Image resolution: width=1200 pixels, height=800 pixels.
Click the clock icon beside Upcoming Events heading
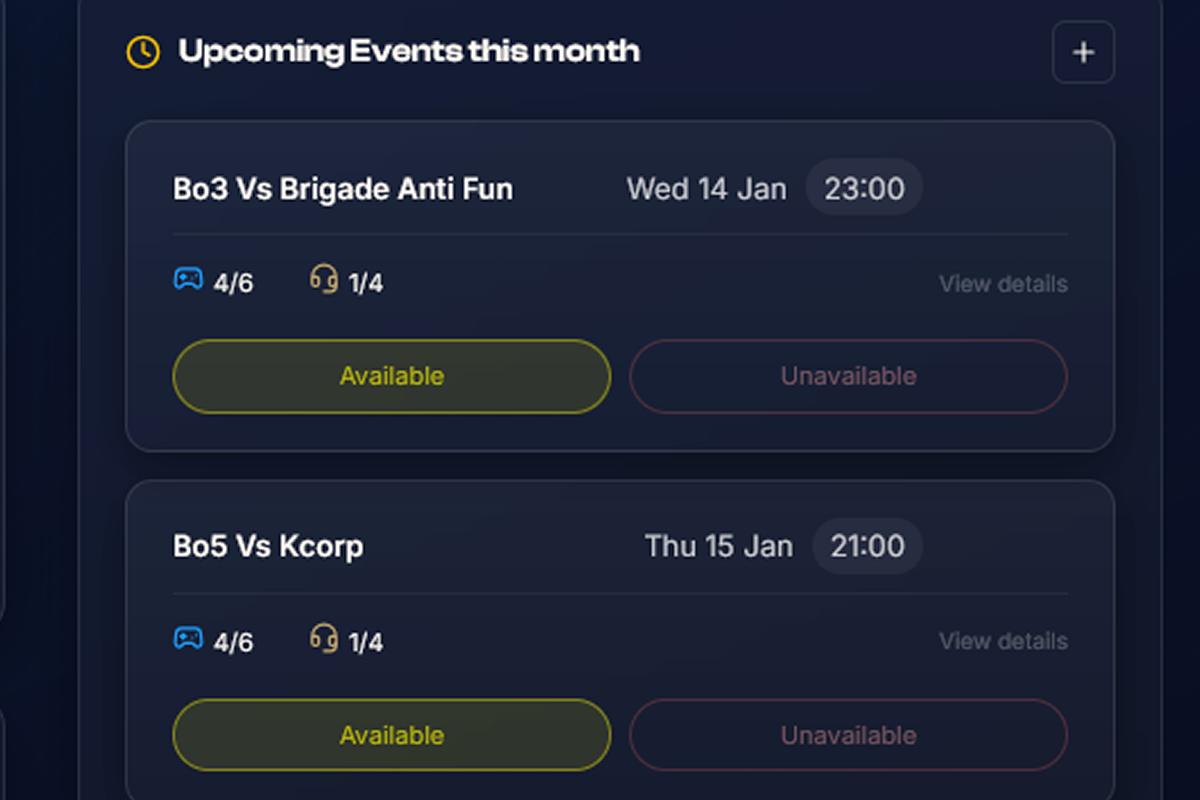point(143,51)
